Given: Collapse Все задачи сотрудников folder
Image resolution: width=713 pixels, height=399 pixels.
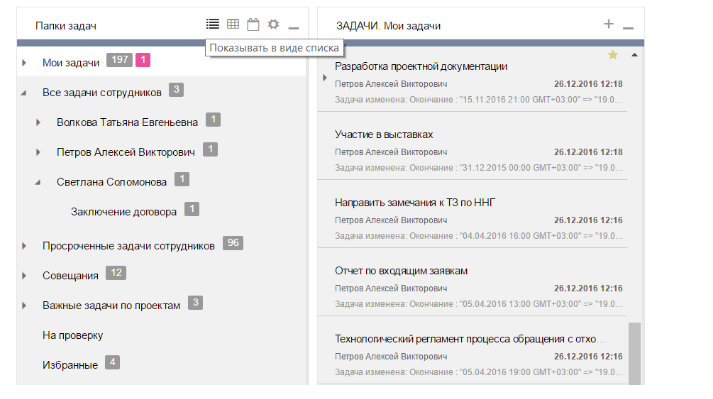Looking at the screenshot, I should (x=24, y=93).
